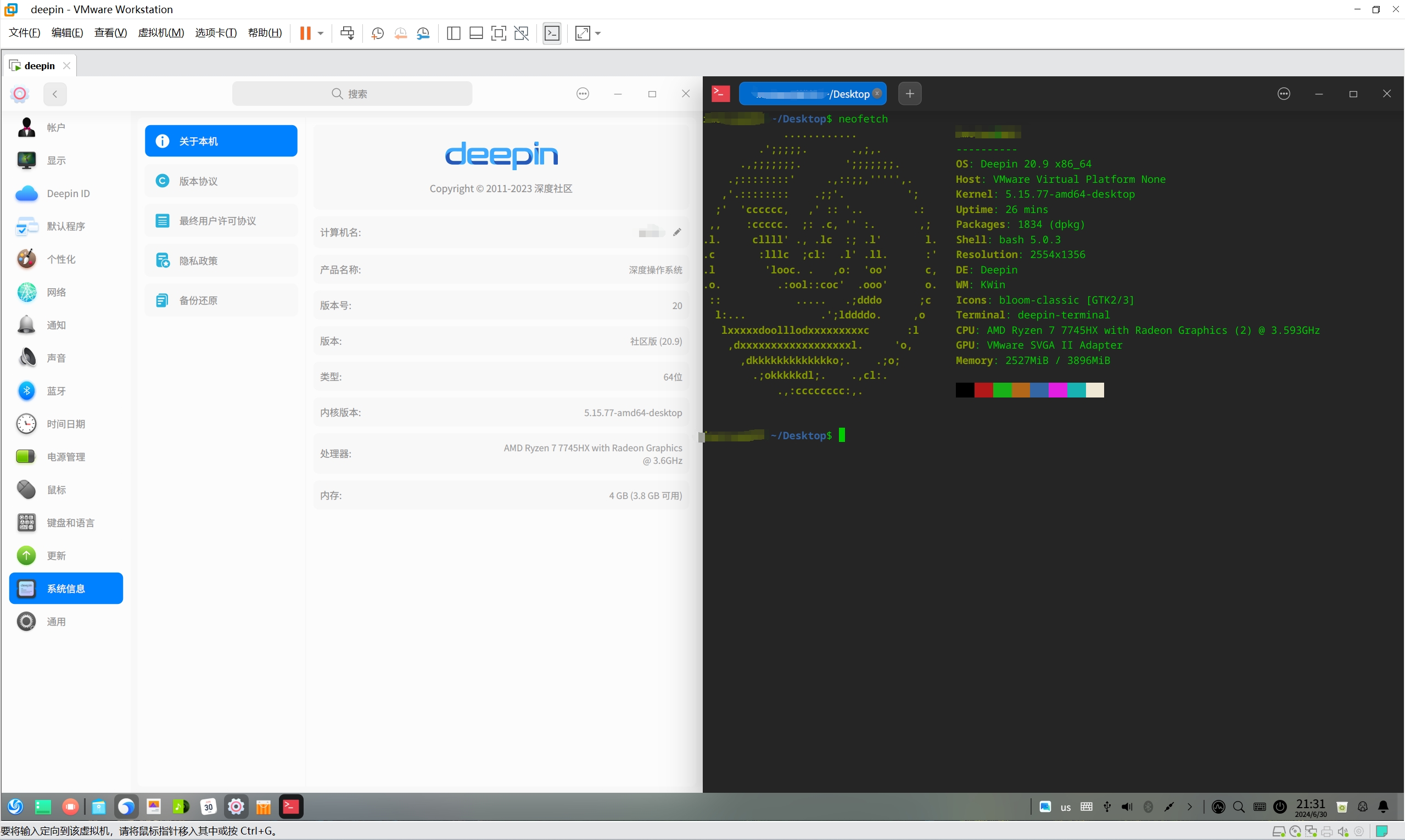Click the magenta color block in neofetch output
Viewport: 1405px width, 840px height.
tap(1058, 390)
